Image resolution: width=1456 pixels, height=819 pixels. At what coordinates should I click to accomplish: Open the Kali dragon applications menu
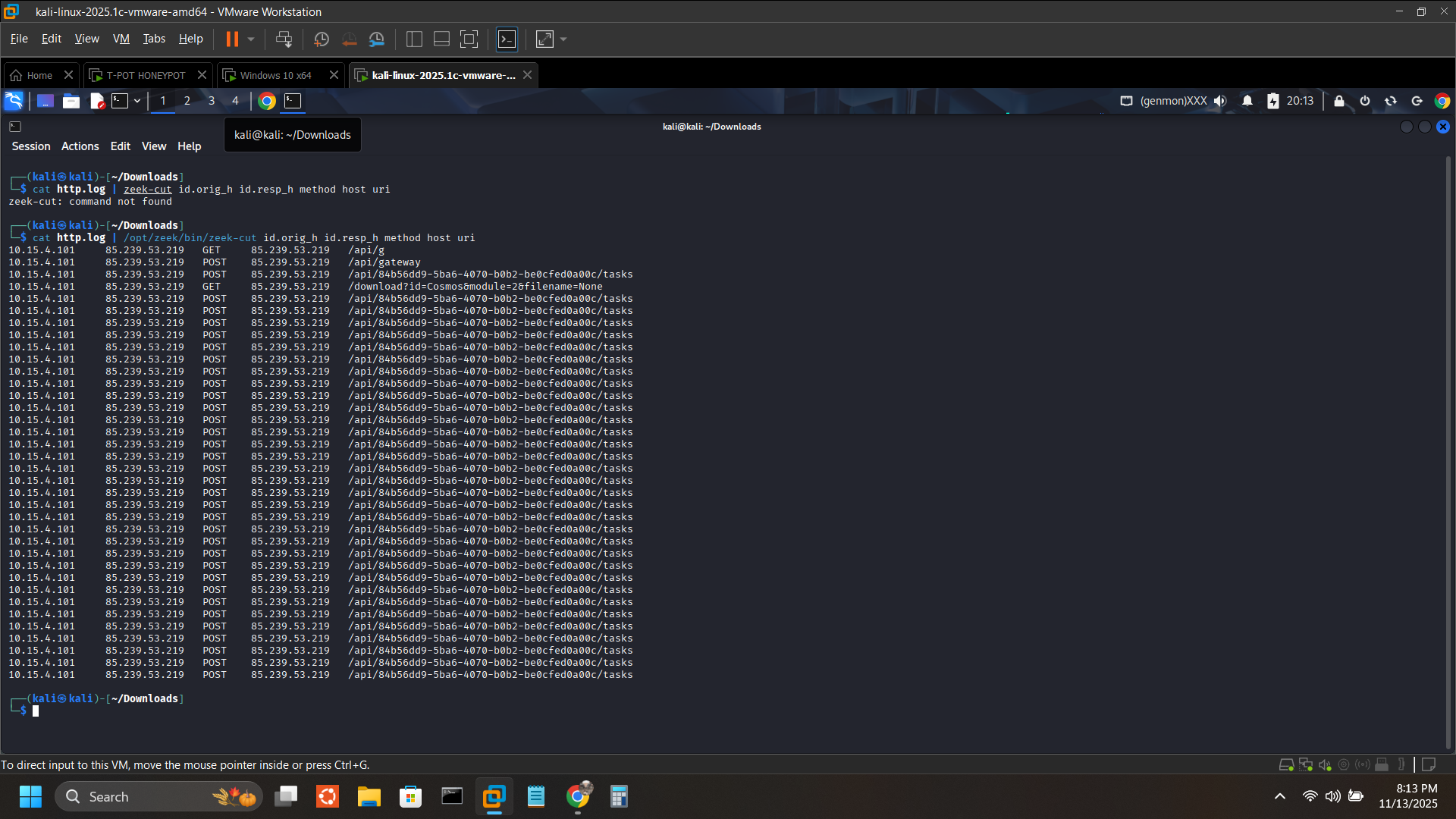14,101
